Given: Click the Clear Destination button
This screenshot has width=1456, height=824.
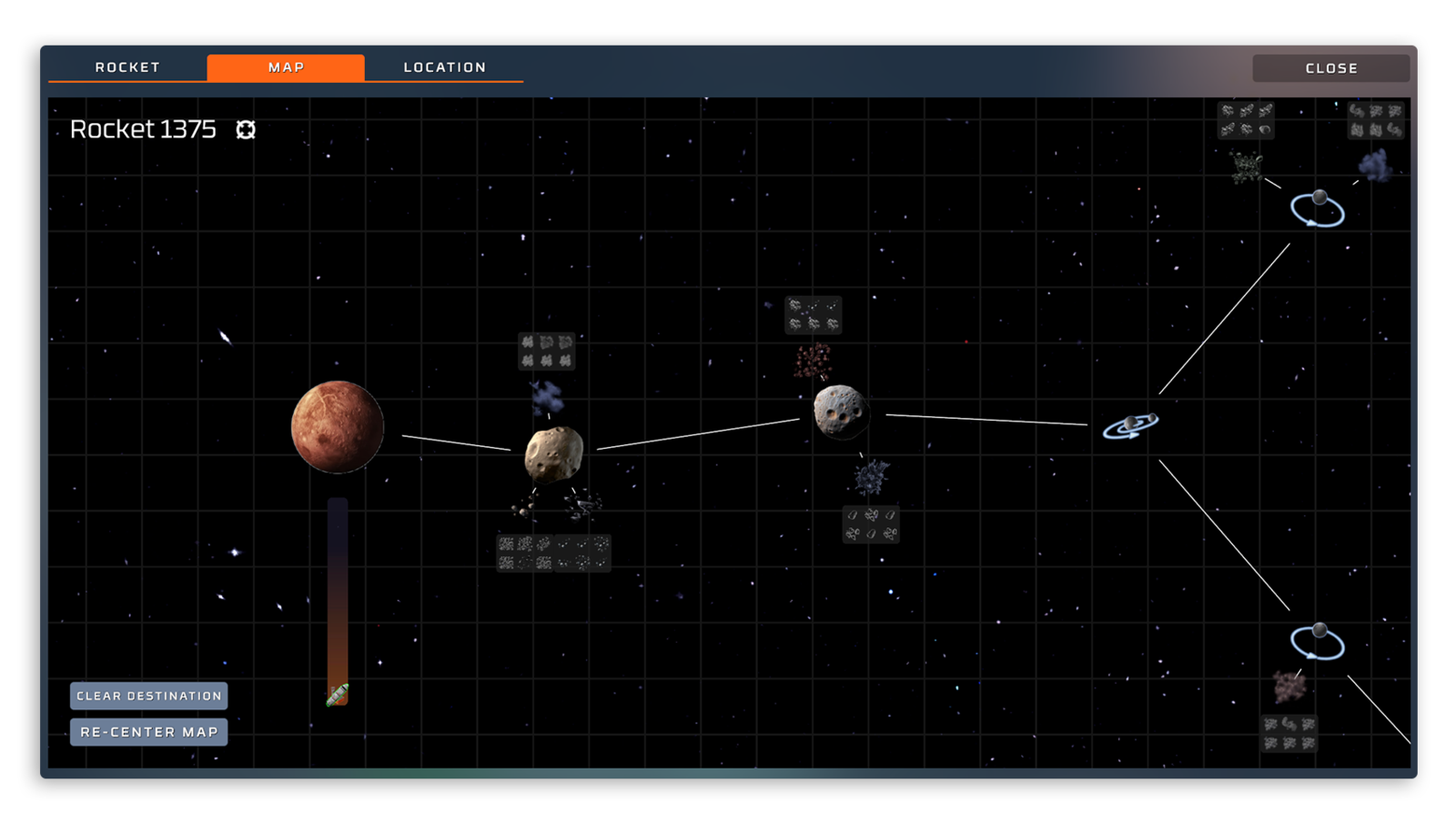Looking at the screenshot, I should coord(149,696).
